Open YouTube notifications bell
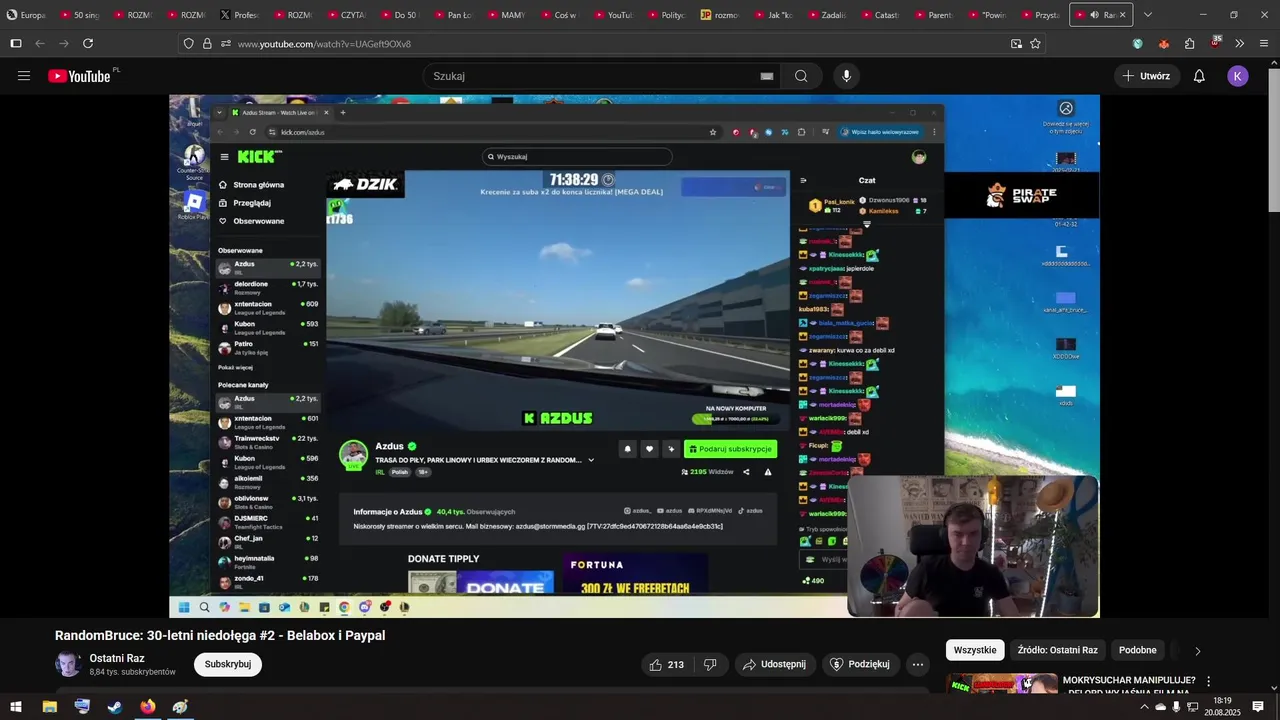 click(x=1199, y=76)
